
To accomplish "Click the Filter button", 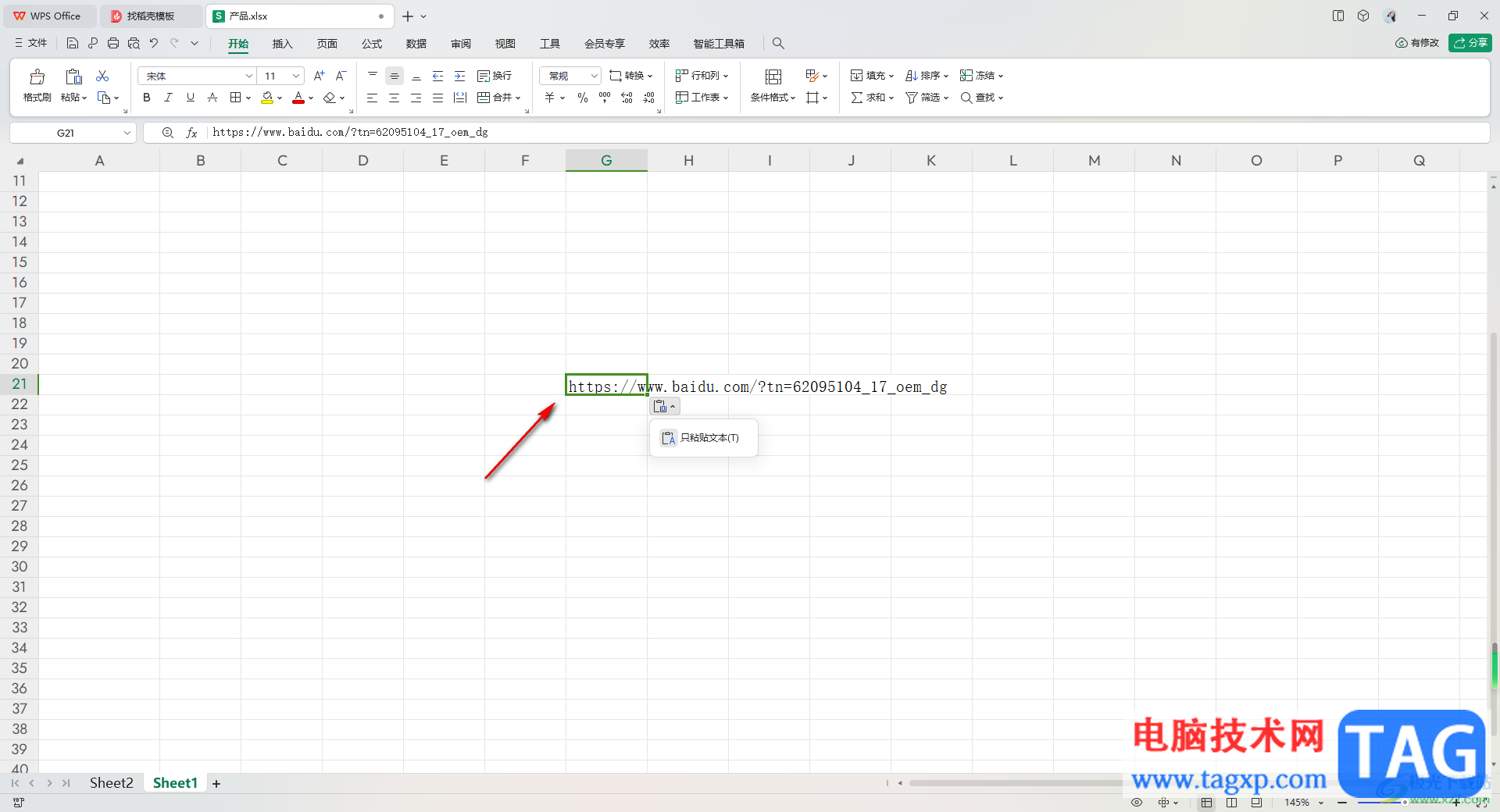I will (927, 98).
